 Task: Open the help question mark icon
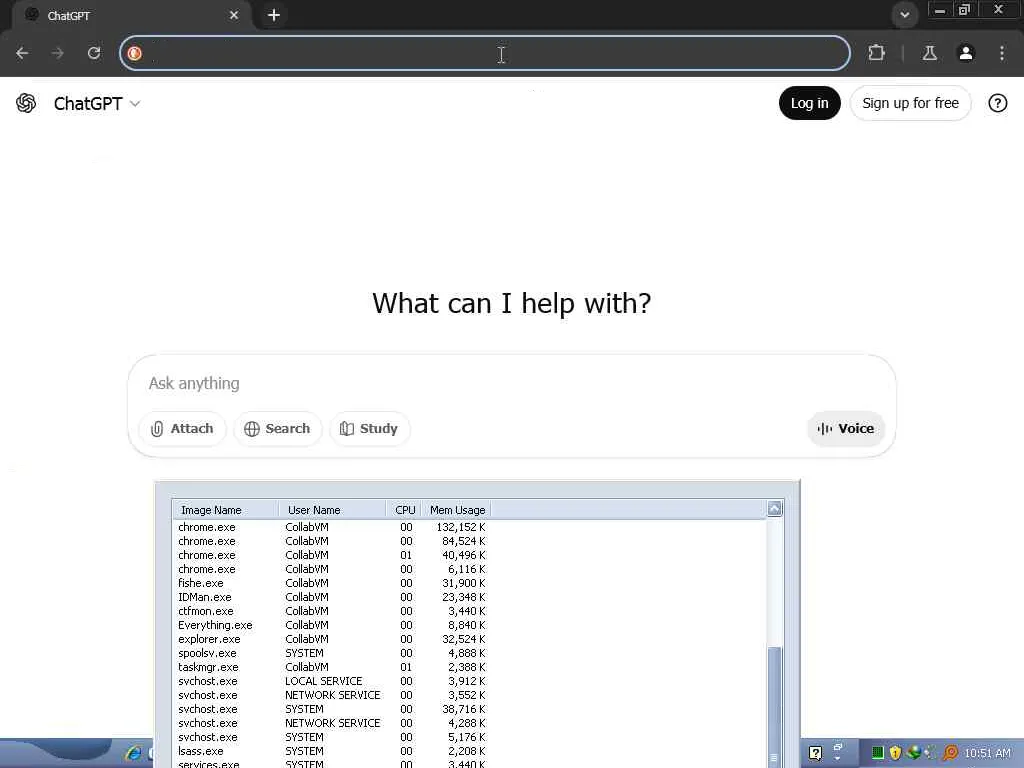(x=997, y=103)
